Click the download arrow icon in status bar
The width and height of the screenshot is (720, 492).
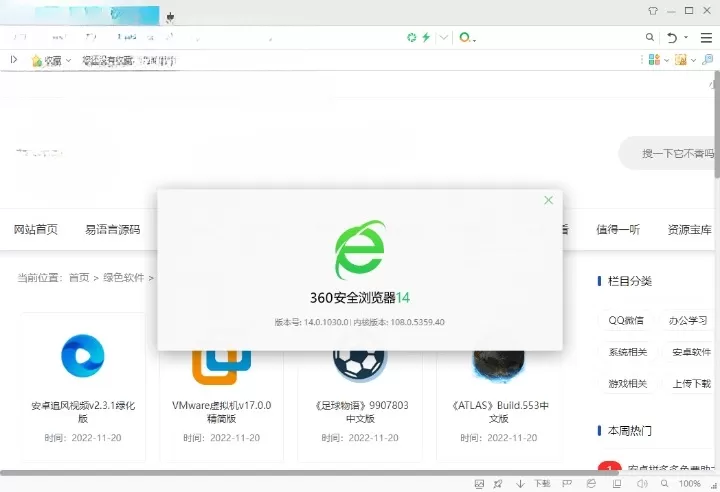point(520,484)
